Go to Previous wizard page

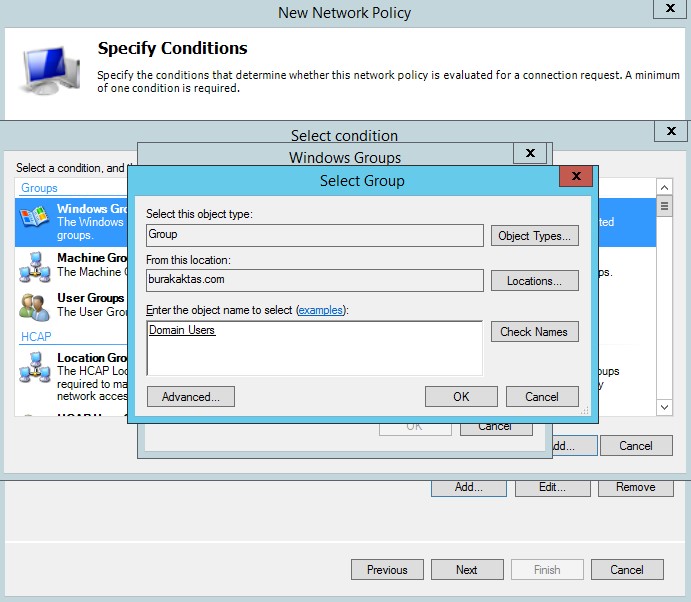coord(387,570)
